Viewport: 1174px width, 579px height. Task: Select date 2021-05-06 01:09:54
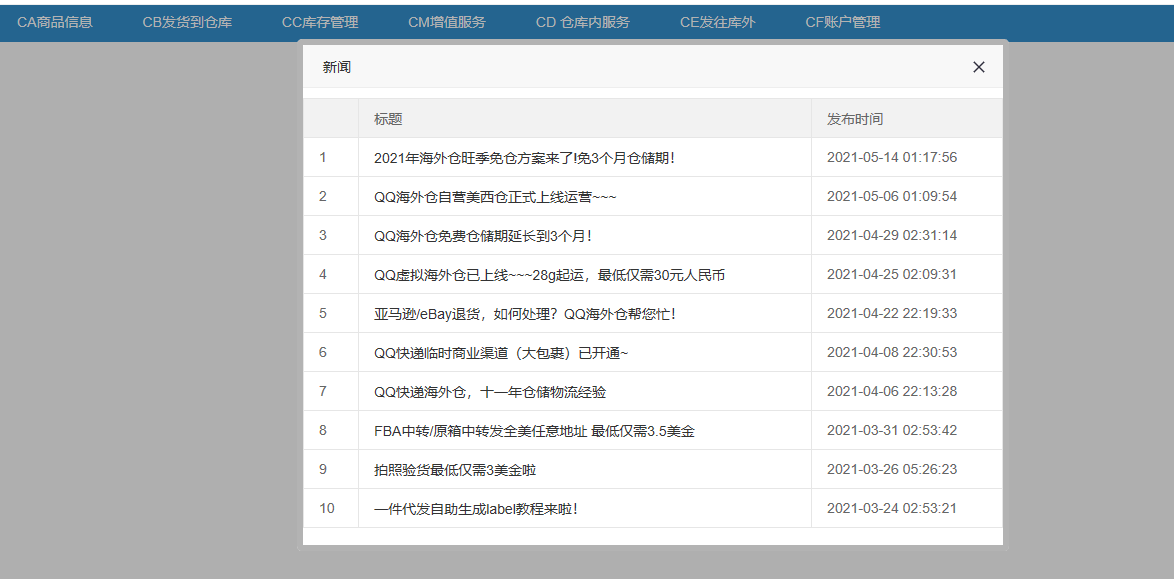pos(892,196)
